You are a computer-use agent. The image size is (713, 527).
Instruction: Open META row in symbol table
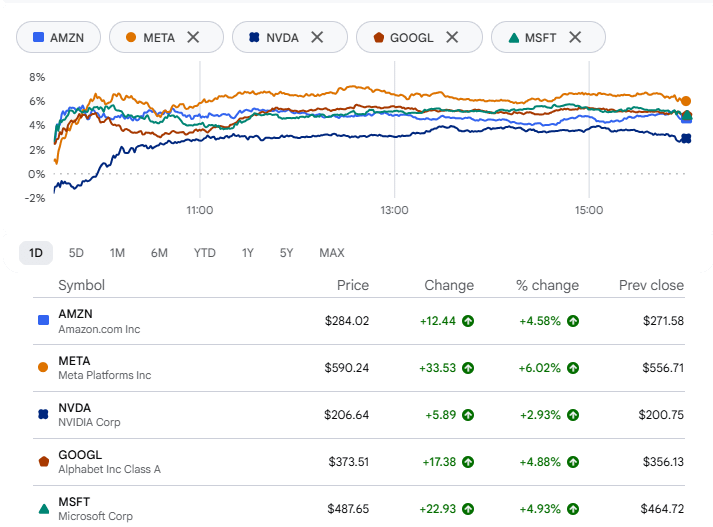click(359, 368)
